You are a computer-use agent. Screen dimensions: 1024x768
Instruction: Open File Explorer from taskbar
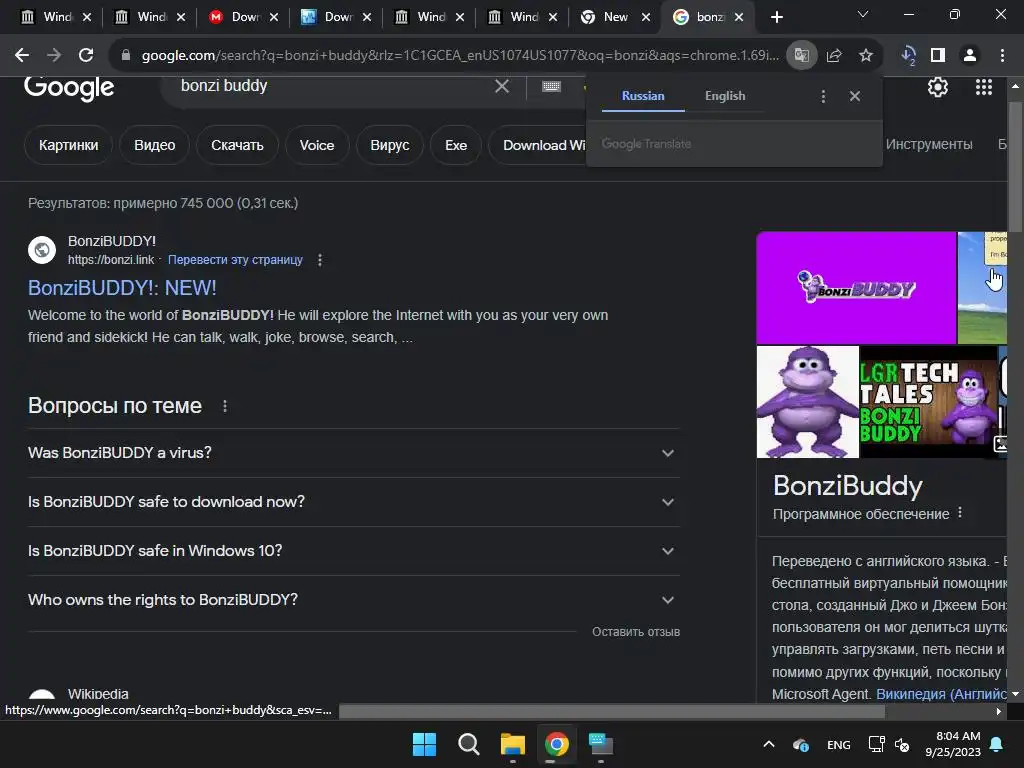[x=513, y=744]
